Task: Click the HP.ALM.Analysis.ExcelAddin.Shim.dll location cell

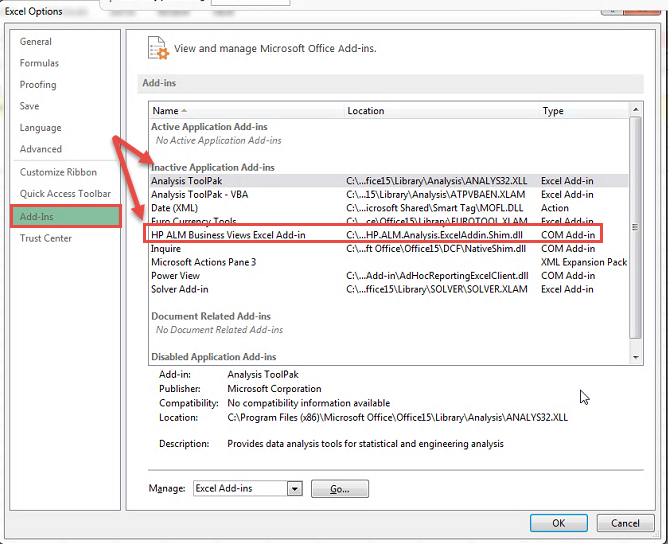Action: point(435,235)
